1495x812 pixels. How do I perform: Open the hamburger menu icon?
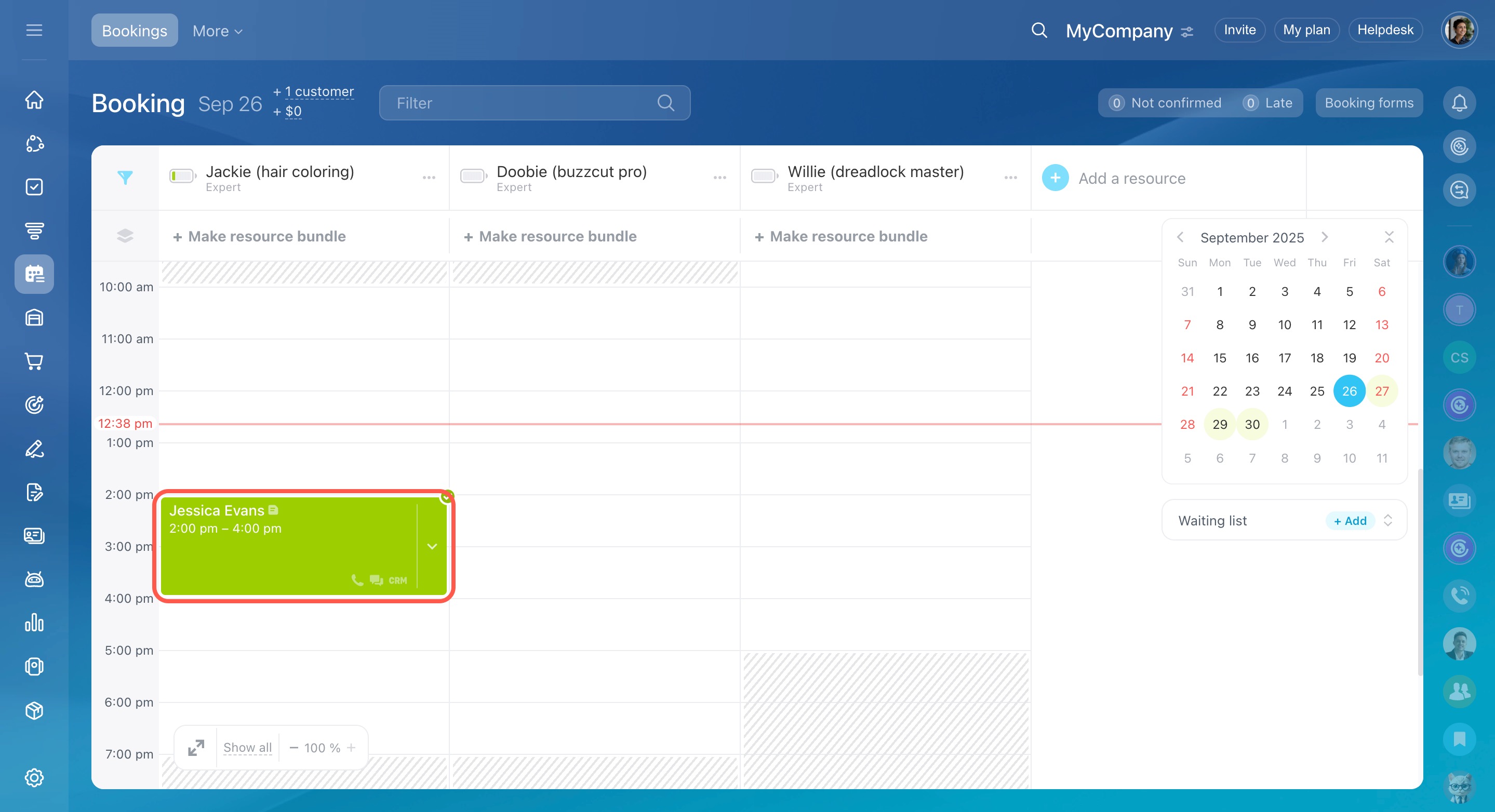tap(34, 30)
